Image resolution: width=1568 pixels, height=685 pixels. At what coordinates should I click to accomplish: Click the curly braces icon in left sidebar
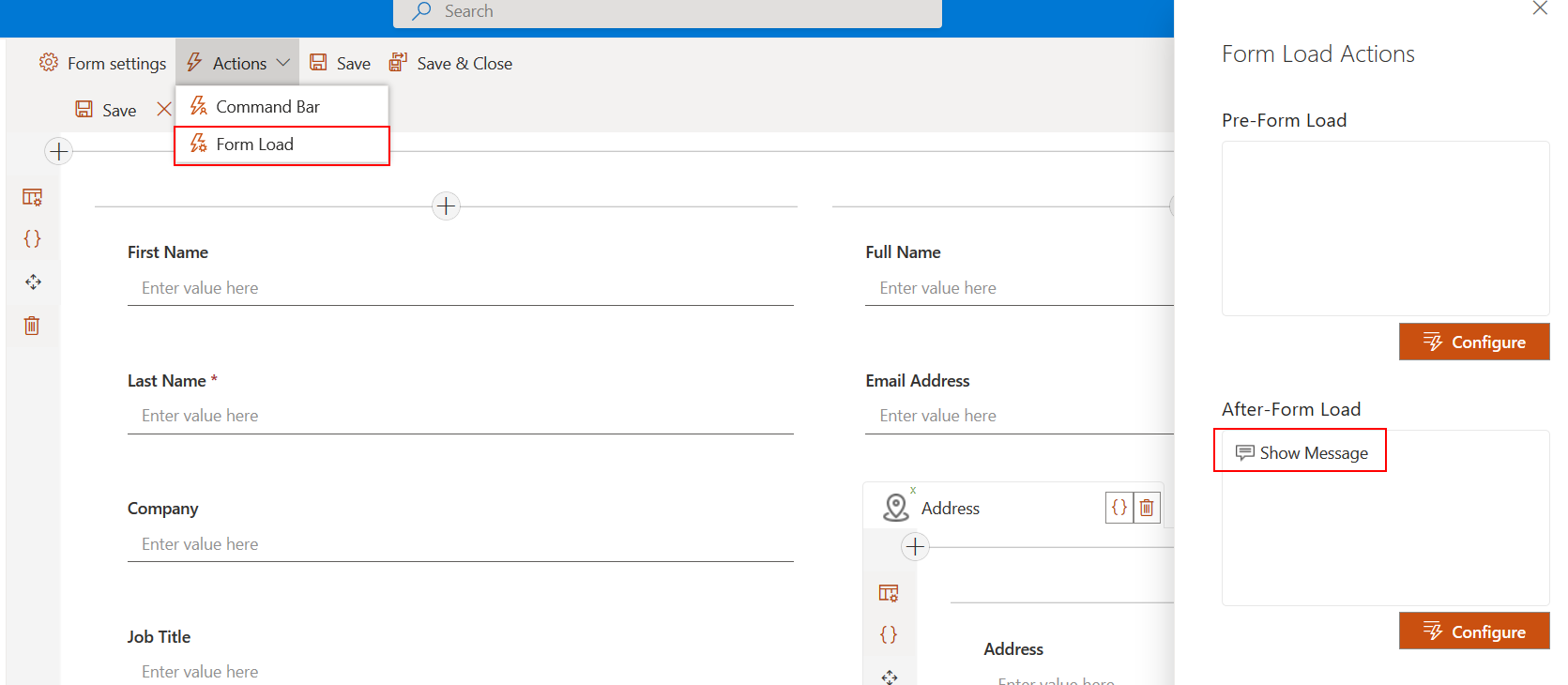pos(32,238)
